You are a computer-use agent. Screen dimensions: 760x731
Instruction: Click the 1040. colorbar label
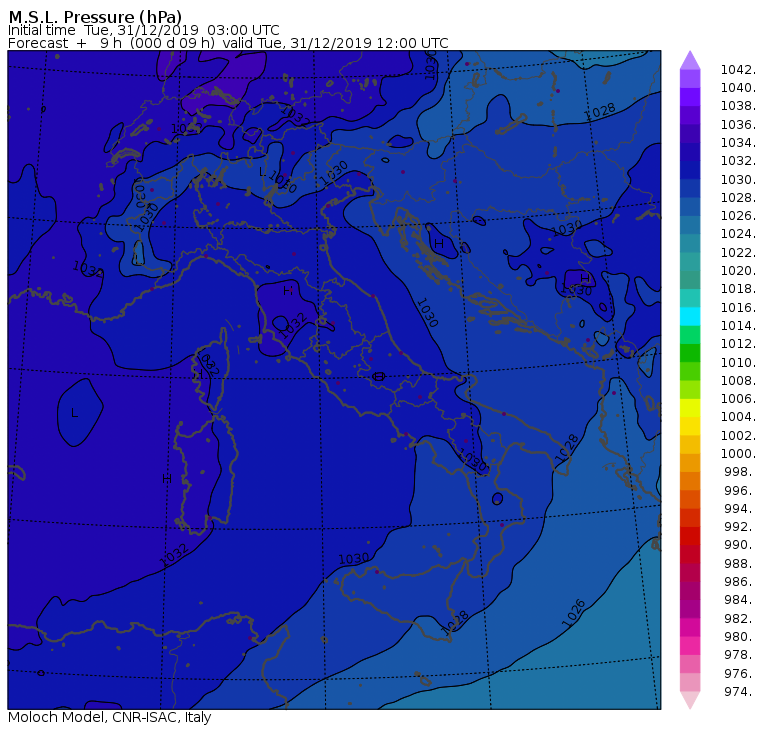738,88
